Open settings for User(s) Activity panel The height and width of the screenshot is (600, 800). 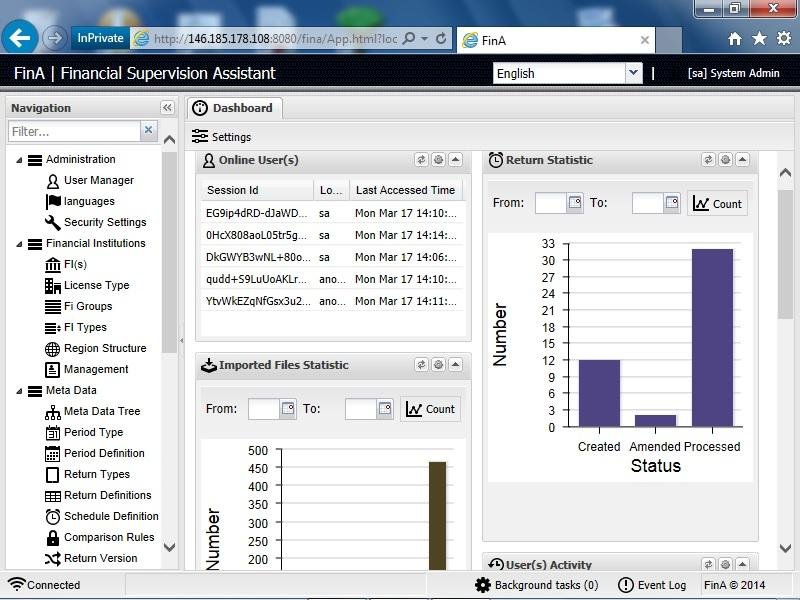727,564
